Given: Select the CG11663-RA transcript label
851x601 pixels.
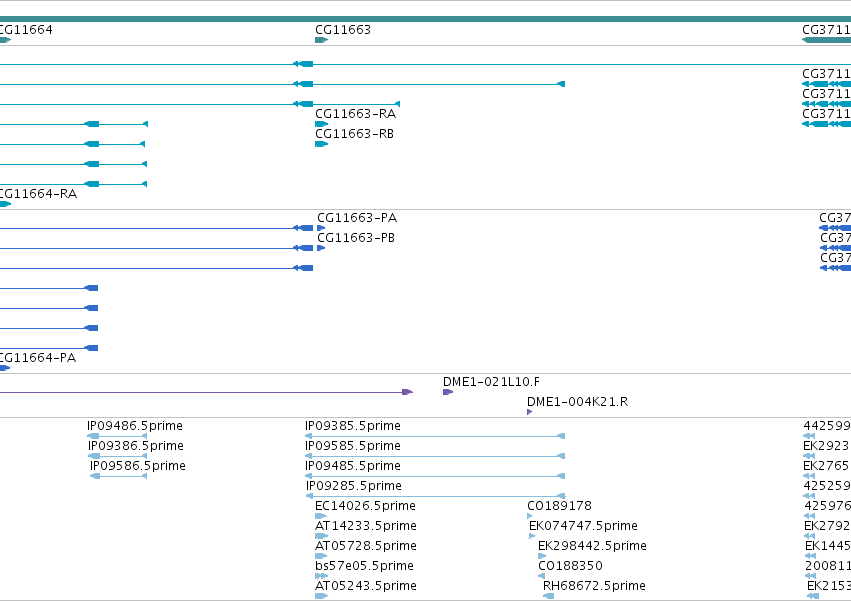Looking at the screenshot, I should (355, 114).
